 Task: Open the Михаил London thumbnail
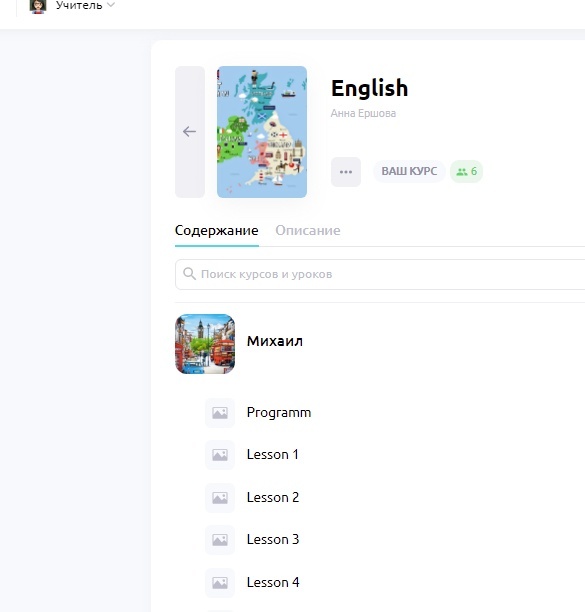click(x=205, y=344)
